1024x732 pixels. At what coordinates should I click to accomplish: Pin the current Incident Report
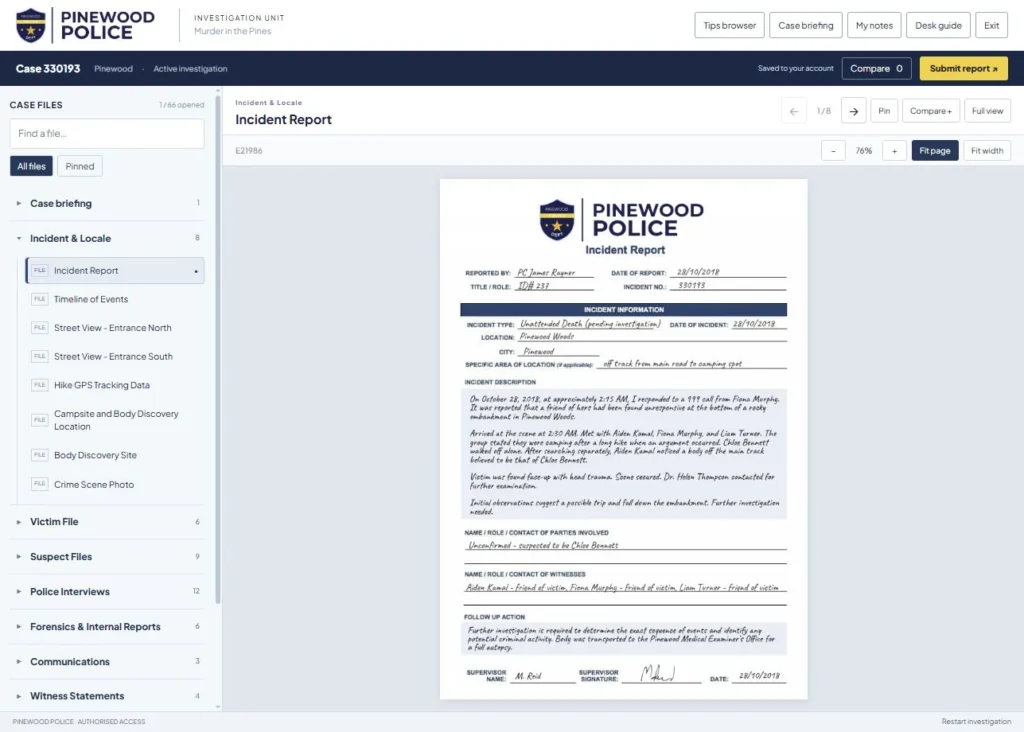coord(884,111)
